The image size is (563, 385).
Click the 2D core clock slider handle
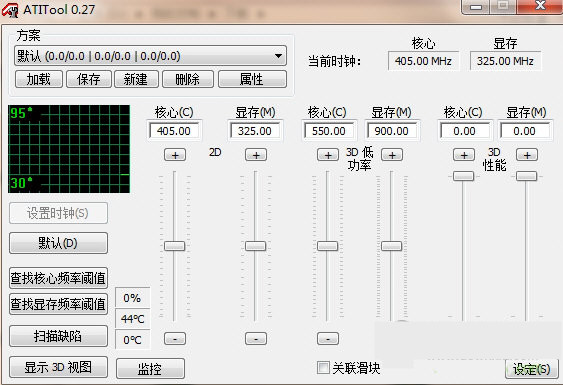coord(175,246)
